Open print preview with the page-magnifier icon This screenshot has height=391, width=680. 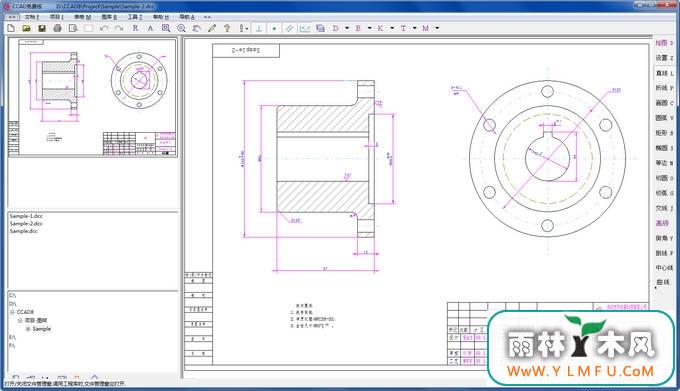73,28
